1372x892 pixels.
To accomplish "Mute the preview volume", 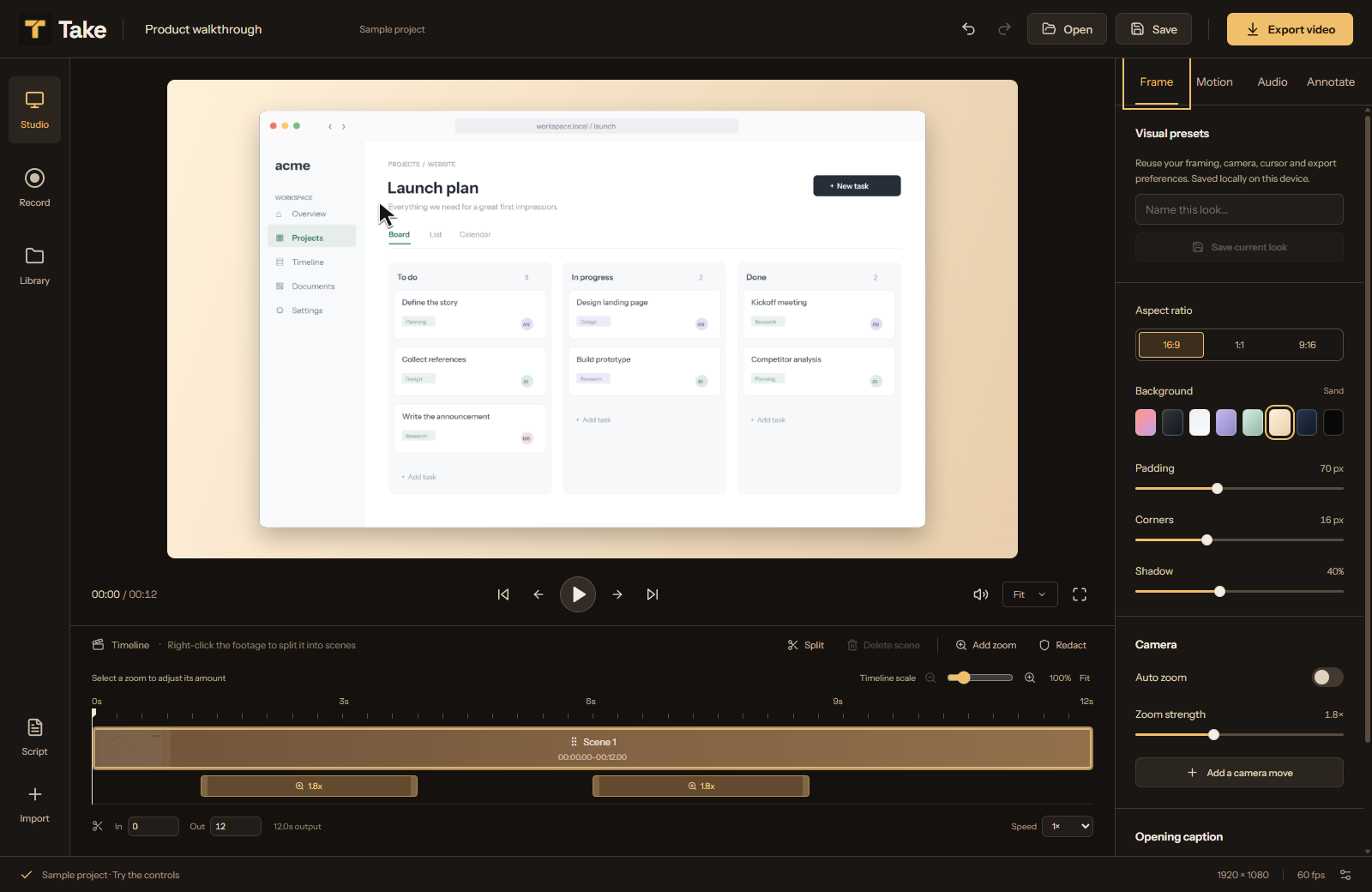I will click(981, 594).
